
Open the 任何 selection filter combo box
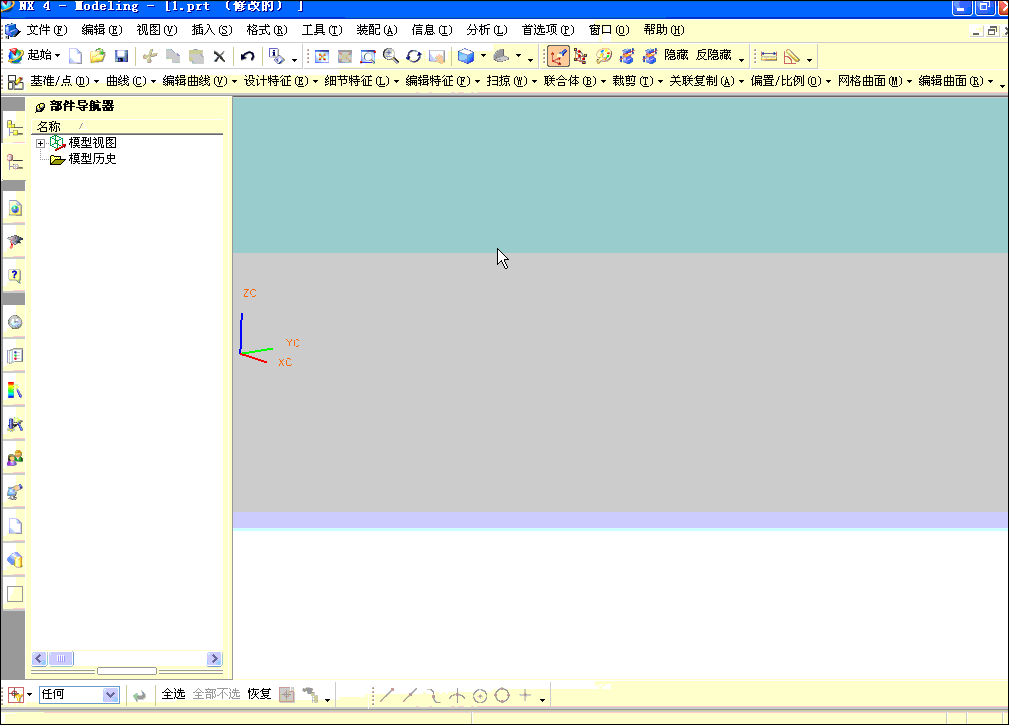pos(79,695)
